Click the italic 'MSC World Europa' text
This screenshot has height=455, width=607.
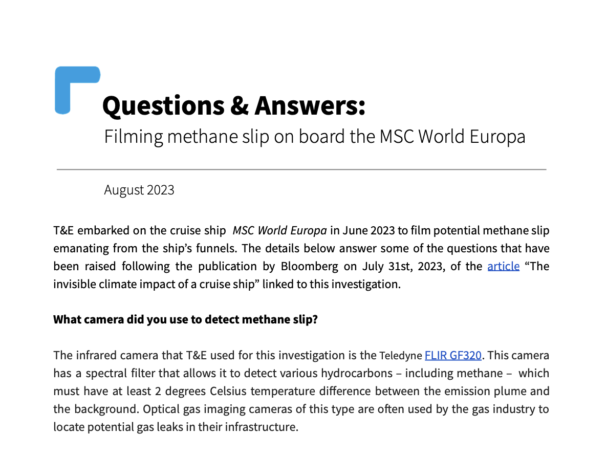(279, 230)
